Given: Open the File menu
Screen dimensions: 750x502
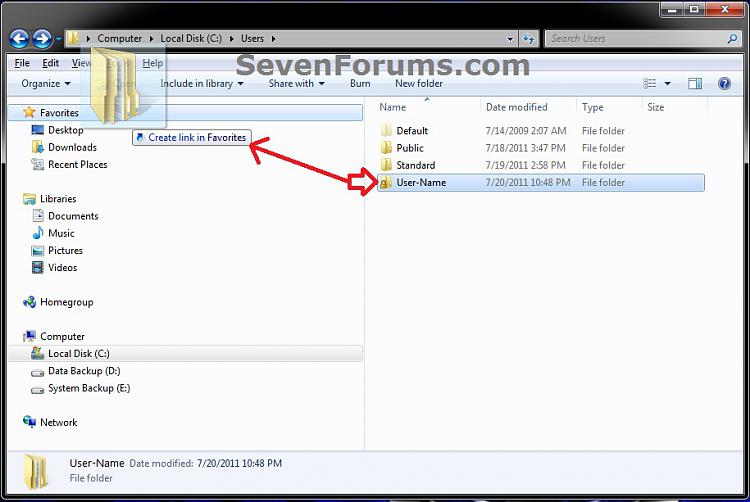Looking at the screenshot, I should 22,63.
